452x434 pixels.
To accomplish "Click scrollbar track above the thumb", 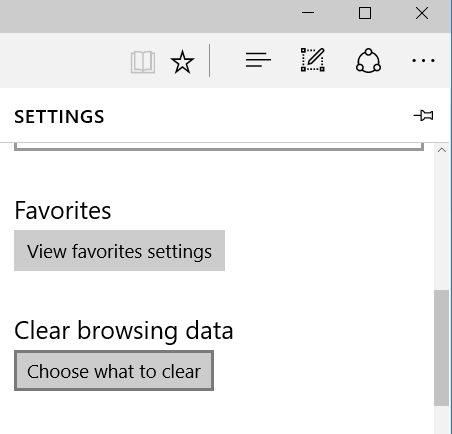I will (441, 223).
